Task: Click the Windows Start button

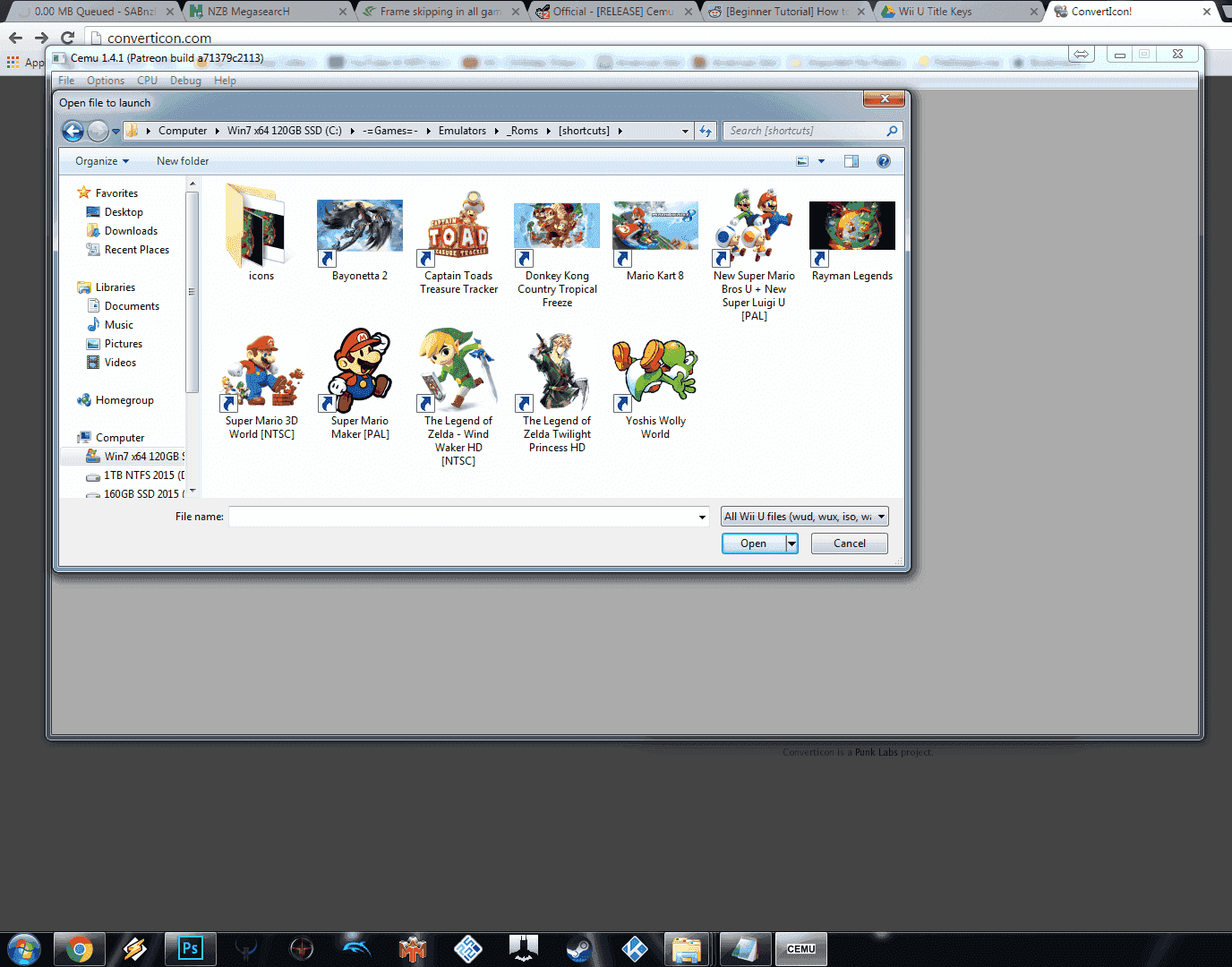Action: [x=23, y=949]
